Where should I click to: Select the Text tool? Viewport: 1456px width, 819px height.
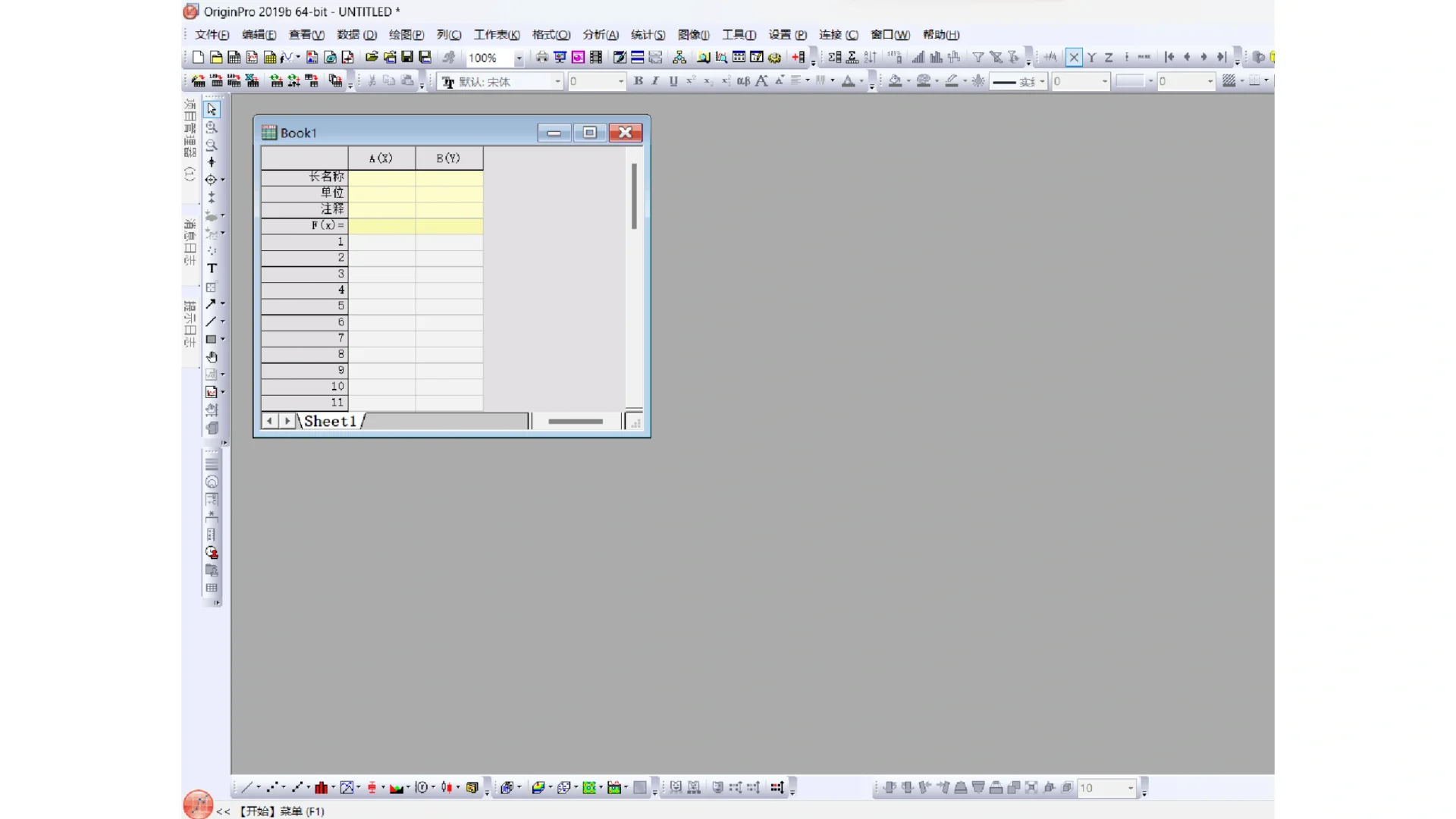pos(212,268)
